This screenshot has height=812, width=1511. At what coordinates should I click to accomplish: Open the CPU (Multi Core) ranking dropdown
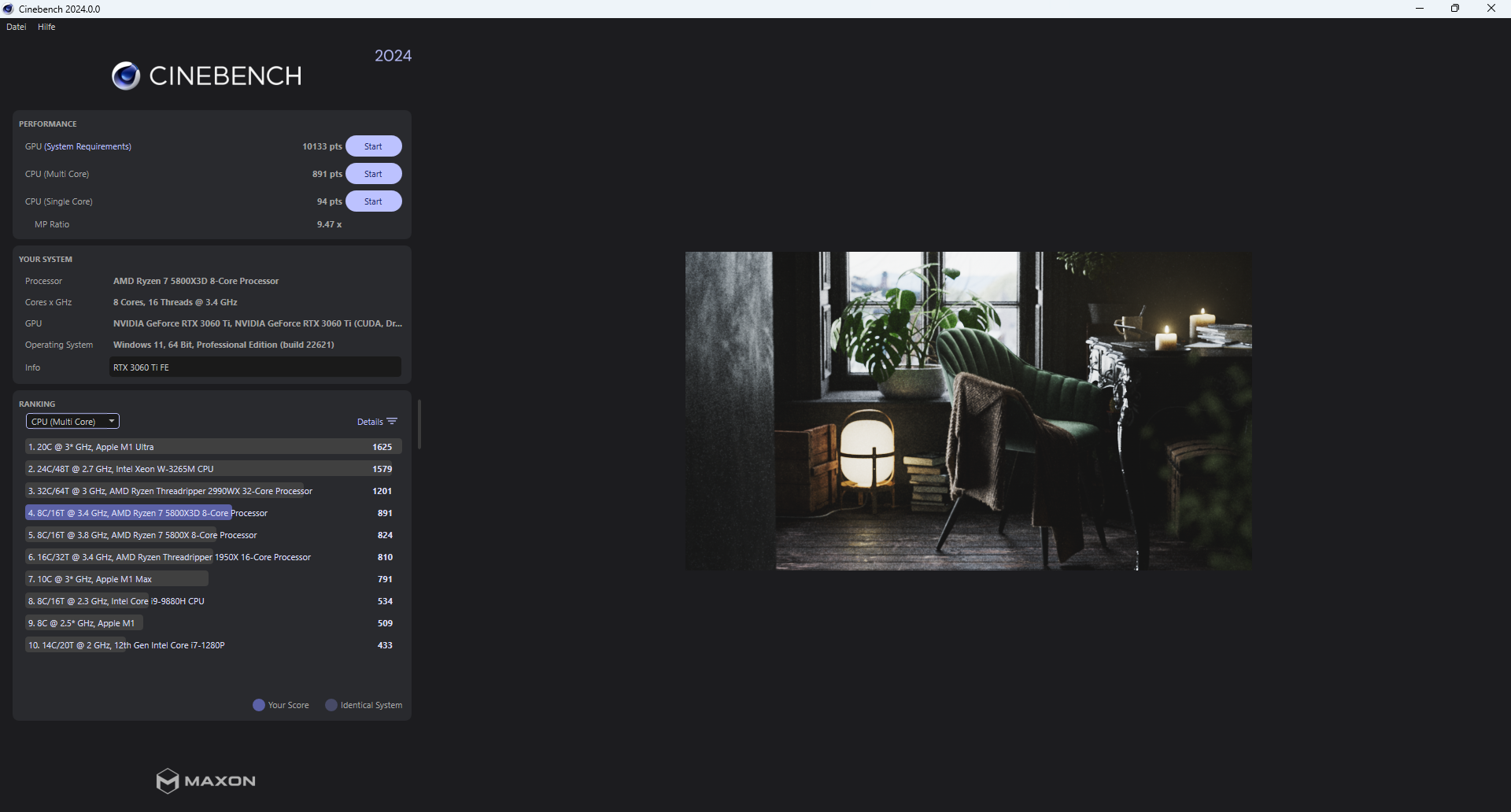[x=72, y=422]
